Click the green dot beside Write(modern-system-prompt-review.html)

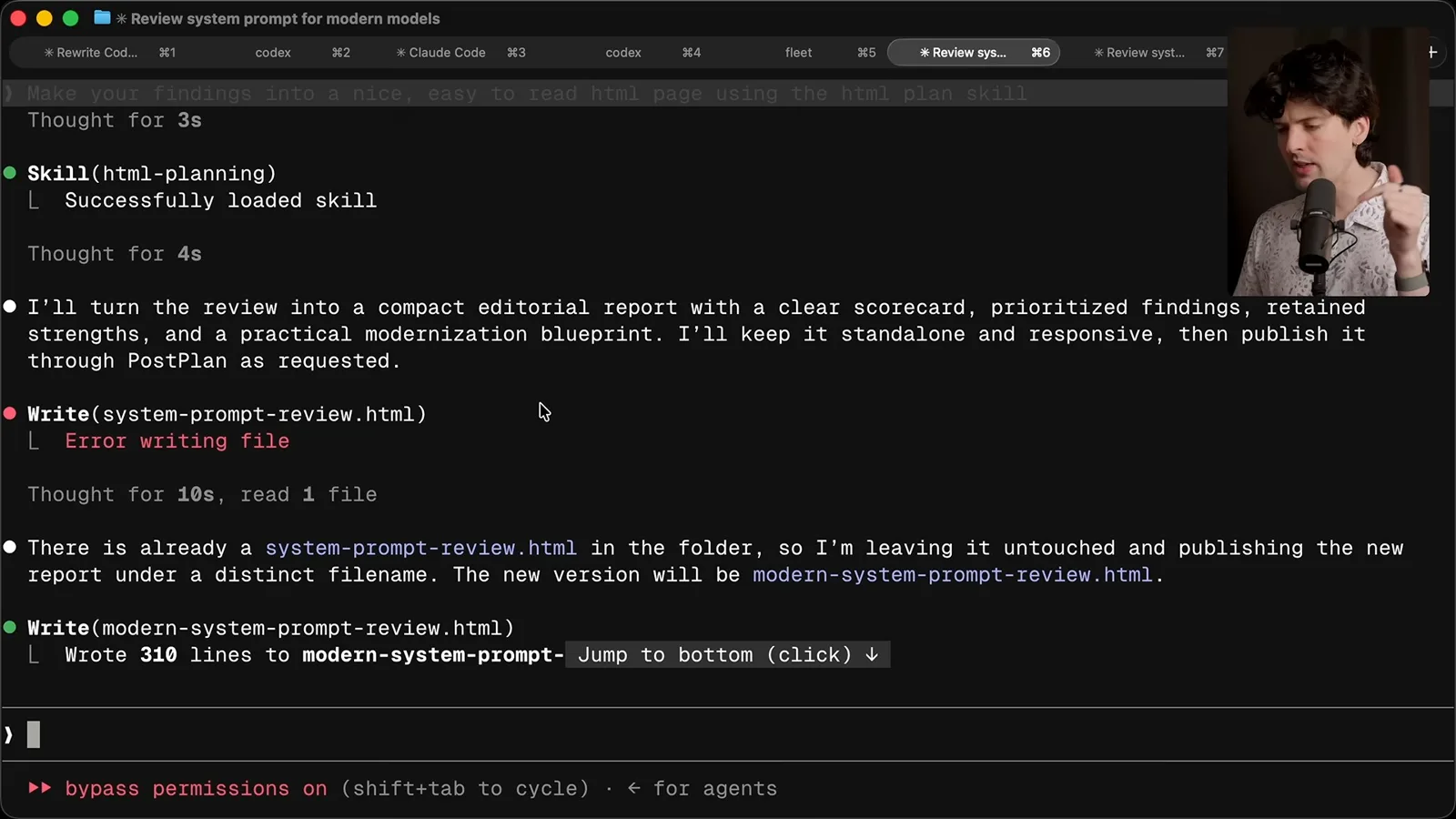[x=10, y=628]
